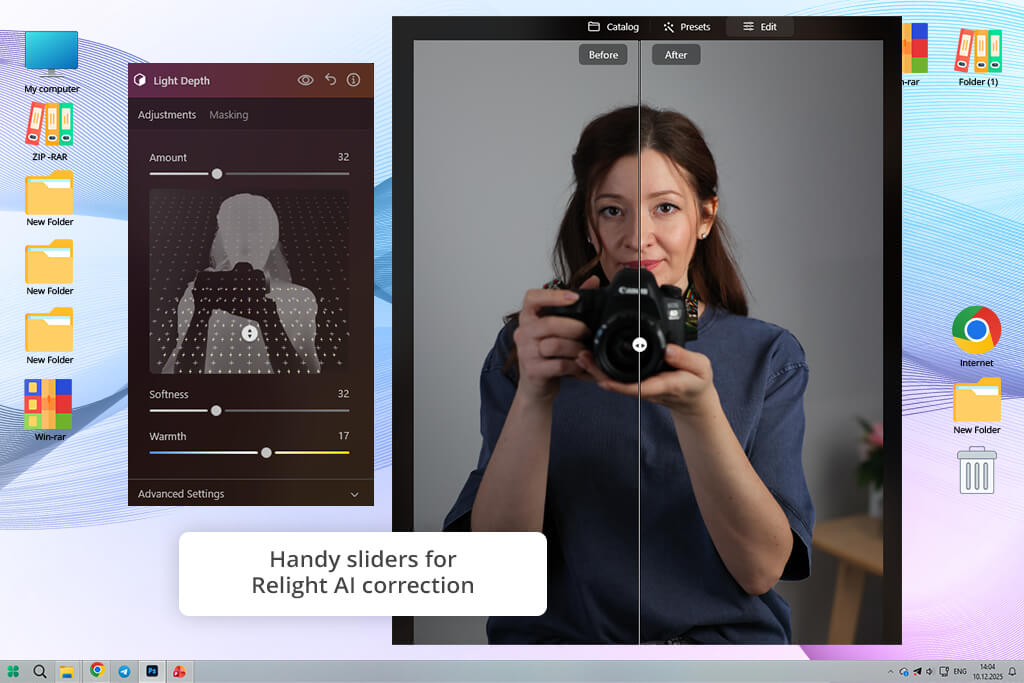This screenshot has height=683, width=1024.
Task: Select the recycle bin desktop icon
Action: (977, 470)
